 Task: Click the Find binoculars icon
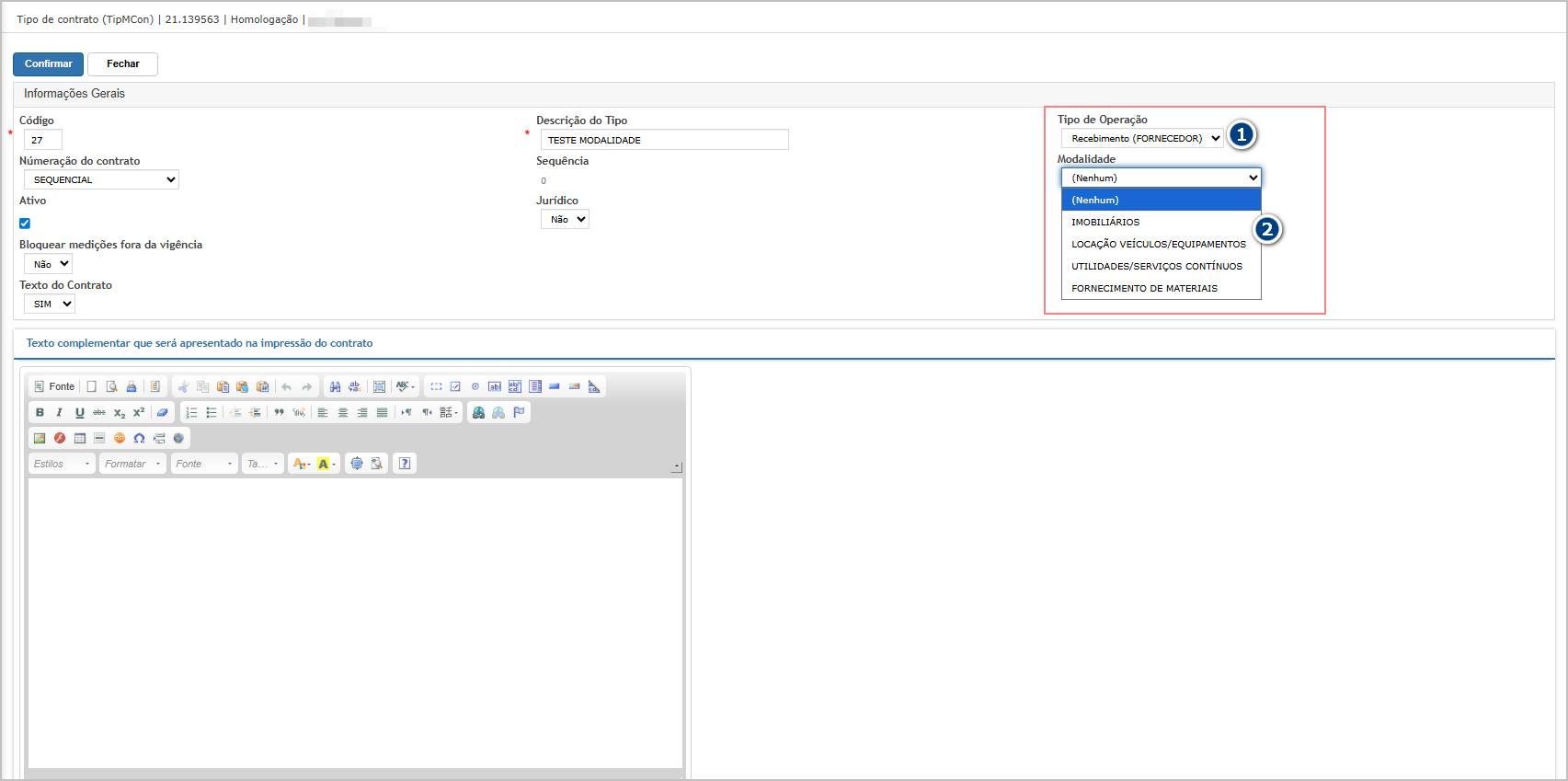click(x=335, y=386)
